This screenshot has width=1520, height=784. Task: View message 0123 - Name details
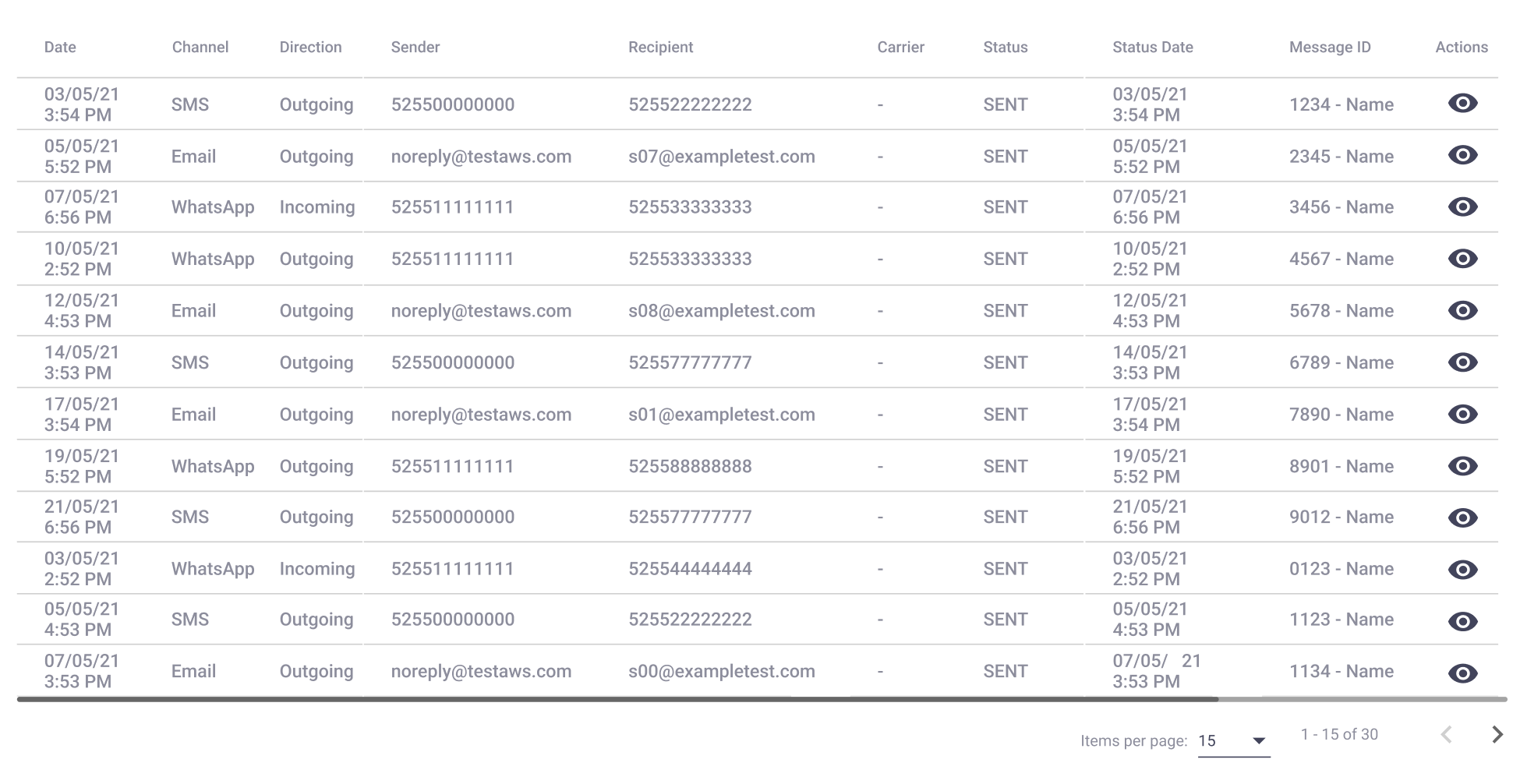(x=1462, y=570)
